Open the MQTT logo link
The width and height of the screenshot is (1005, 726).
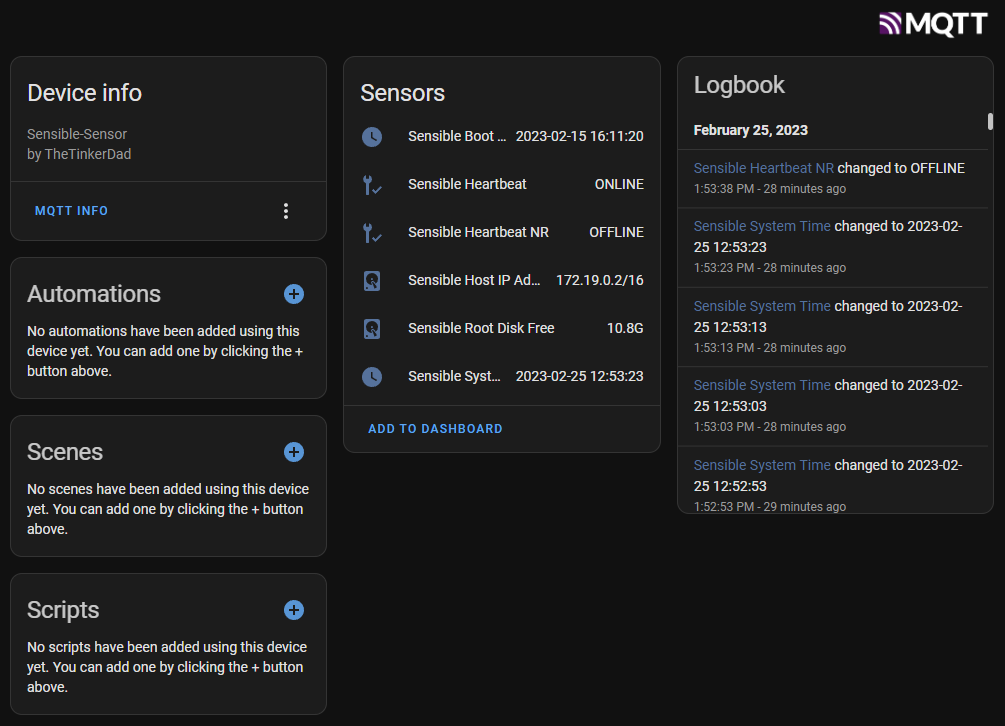pos(933,24)
